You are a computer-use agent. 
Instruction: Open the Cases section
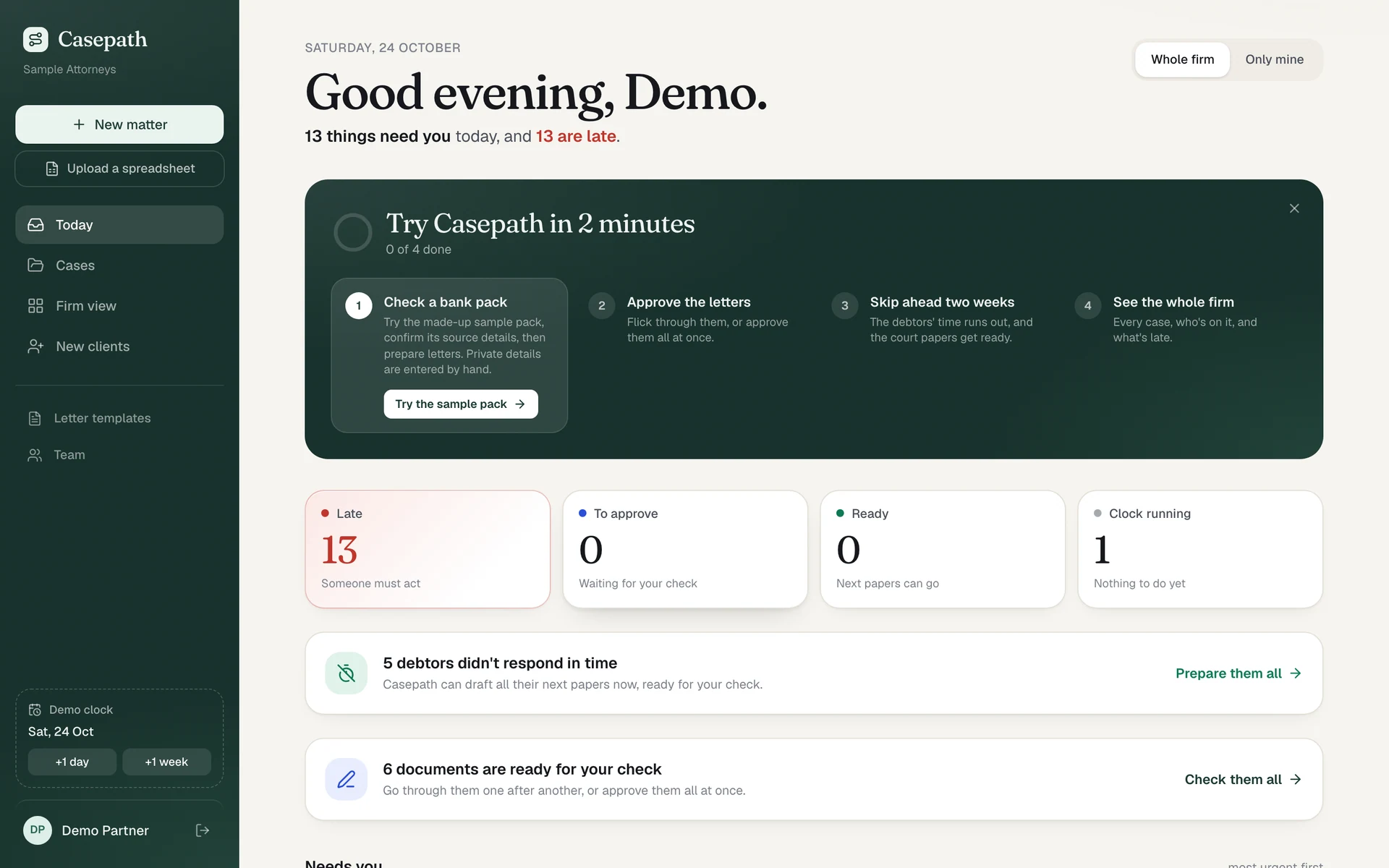[x=119, y=265]
